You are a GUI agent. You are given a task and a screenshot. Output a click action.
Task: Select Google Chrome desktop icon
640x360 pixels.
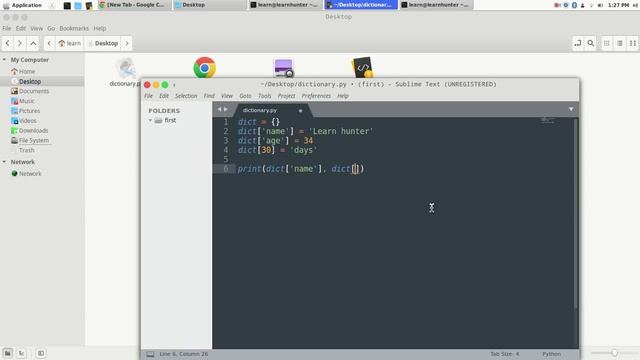[204, 67]
